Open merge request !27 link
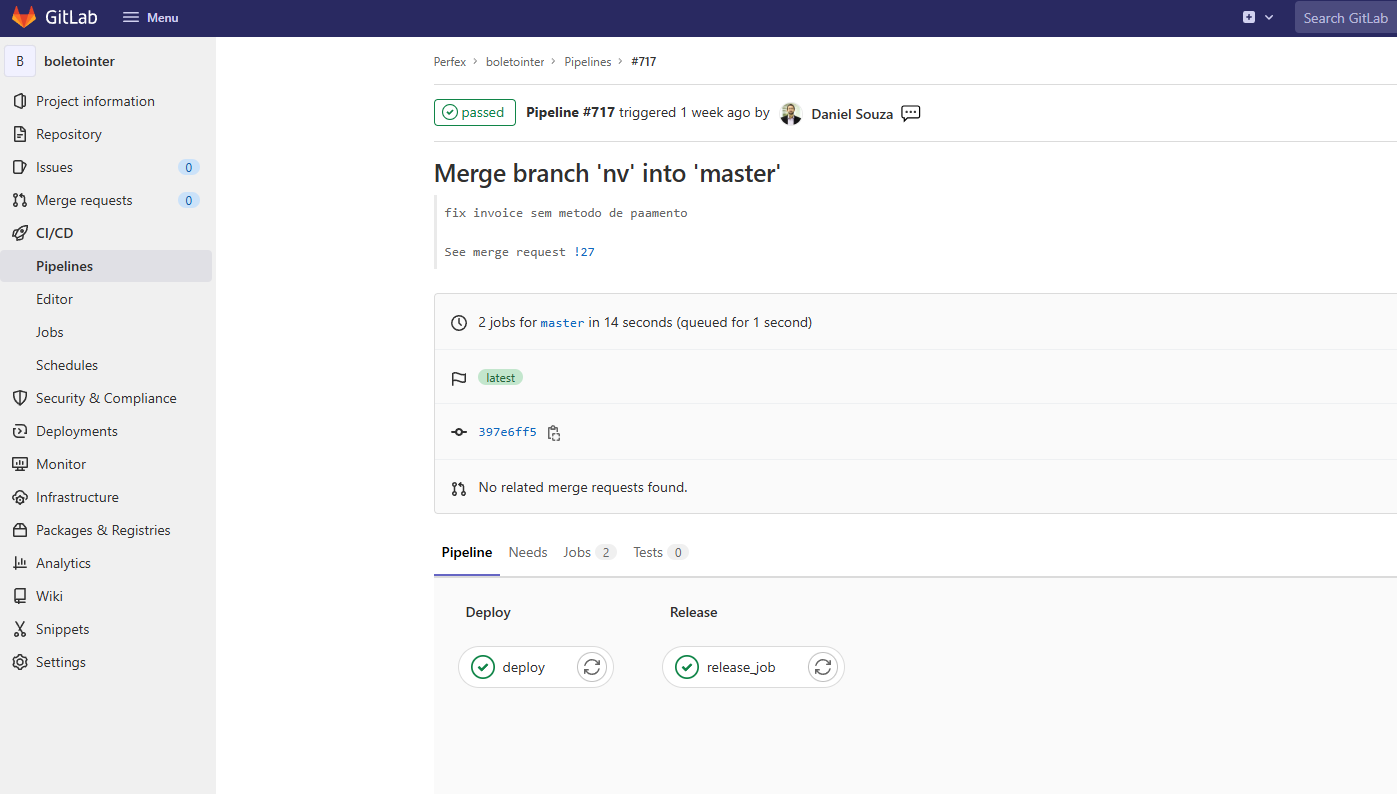Viewport: 1397px width, 794px height. (585, 252)
